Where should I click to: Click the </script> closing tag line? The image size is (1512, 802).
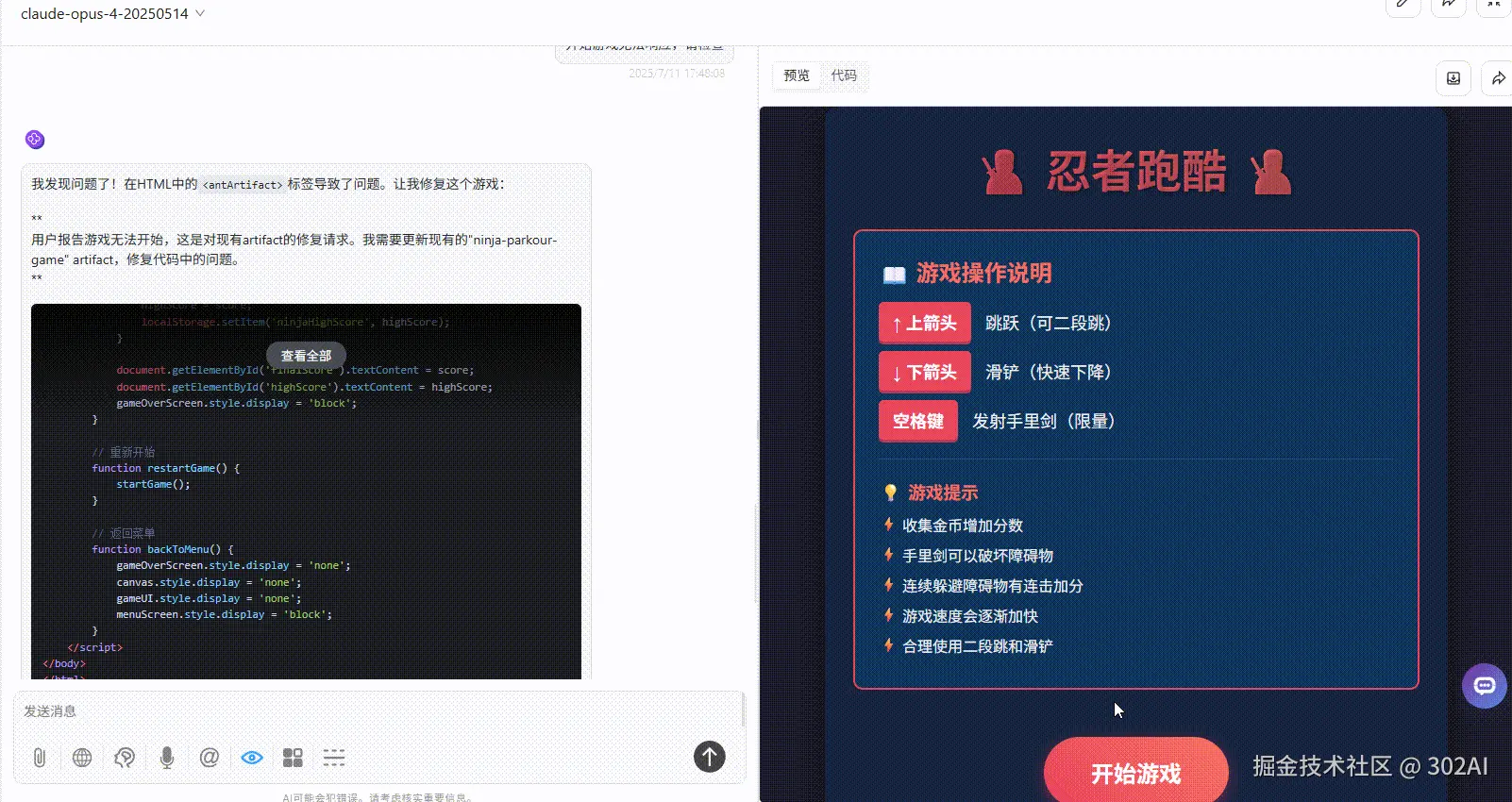[x=94, y=647]
